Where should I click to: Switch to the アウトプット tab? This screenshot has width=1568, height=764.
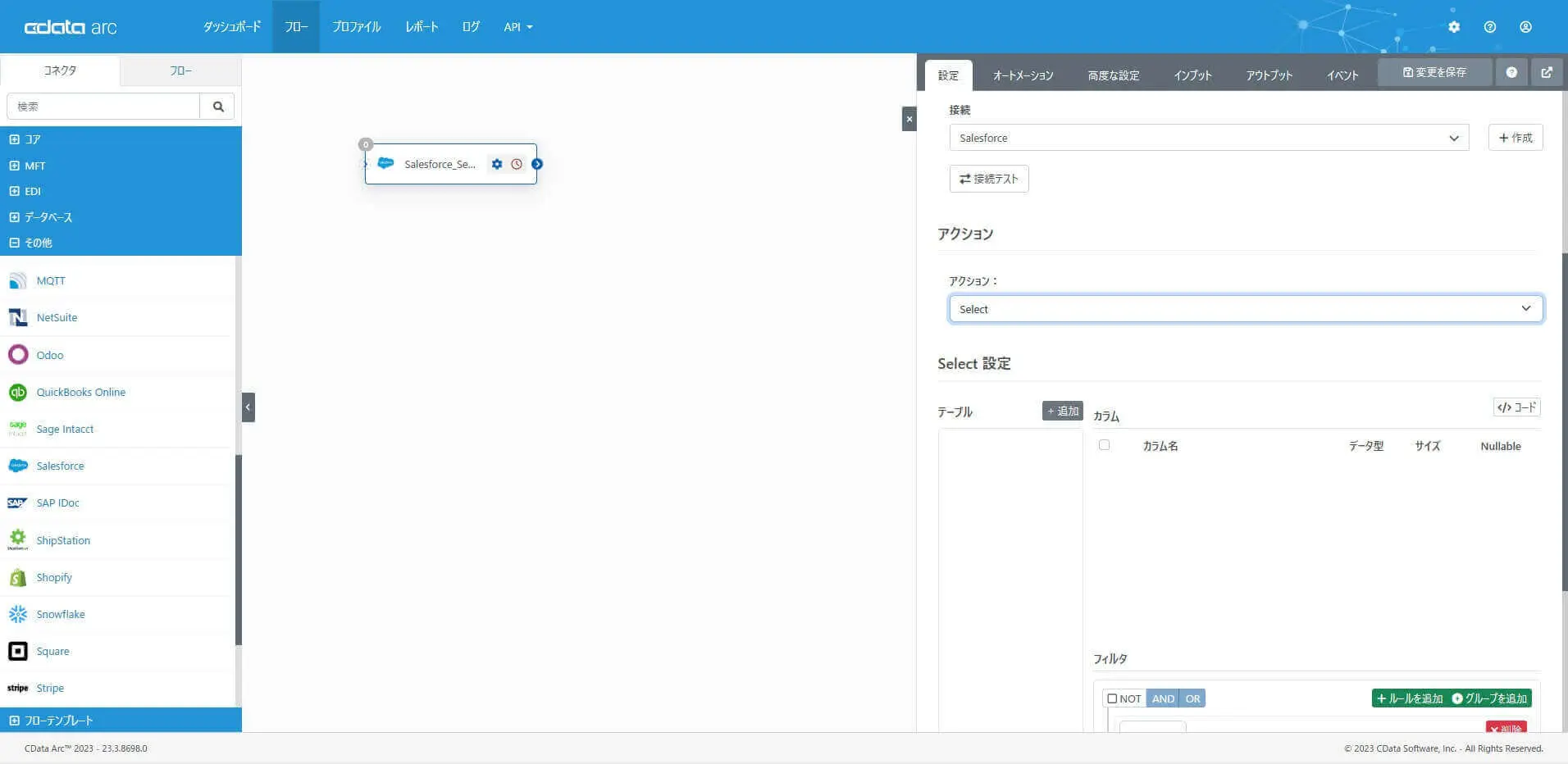click(1269, 75)
